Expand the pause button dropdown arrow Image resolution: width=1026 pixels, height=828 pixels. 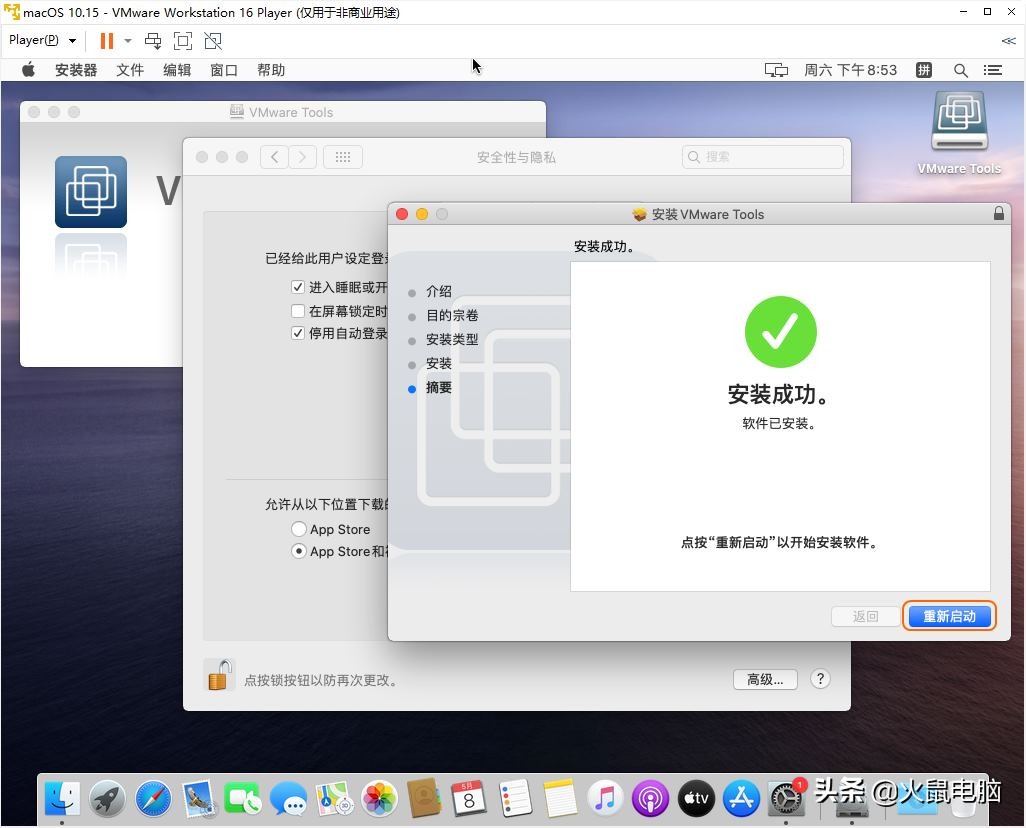click(127, 41)
